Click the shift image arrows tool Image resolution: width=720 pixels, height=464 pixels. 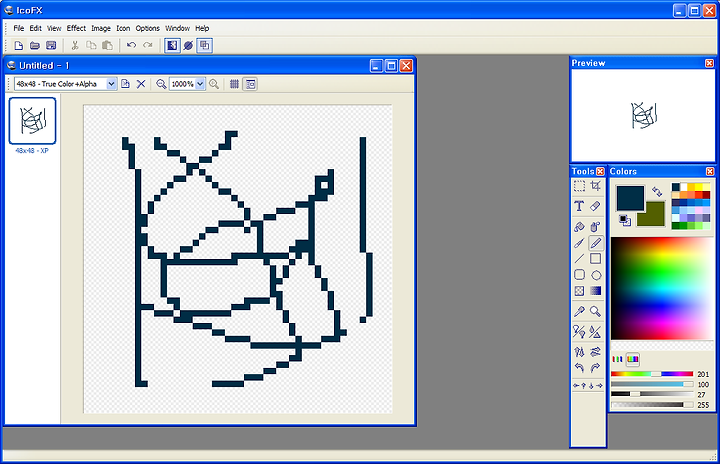[588, 385]
